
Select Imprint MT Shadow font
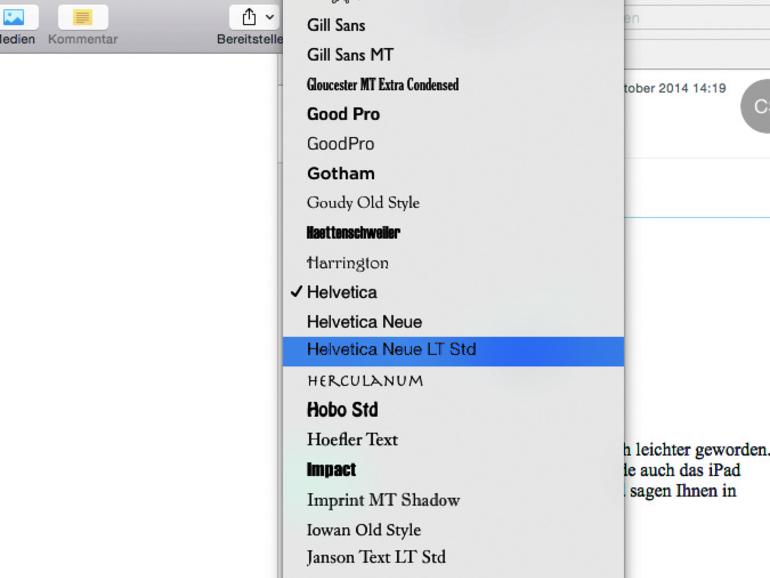tap(453, 500)
